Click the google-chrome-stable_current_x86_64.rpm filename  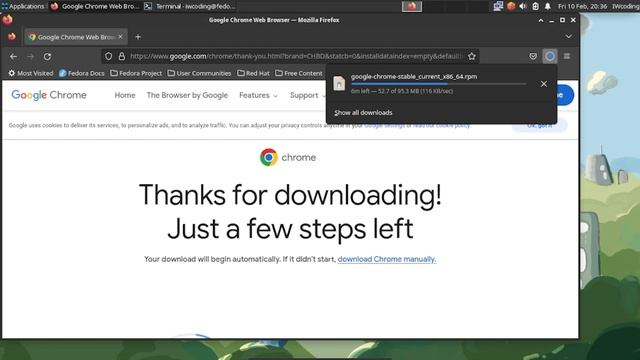pyautogui.click(x=414, y=76)
